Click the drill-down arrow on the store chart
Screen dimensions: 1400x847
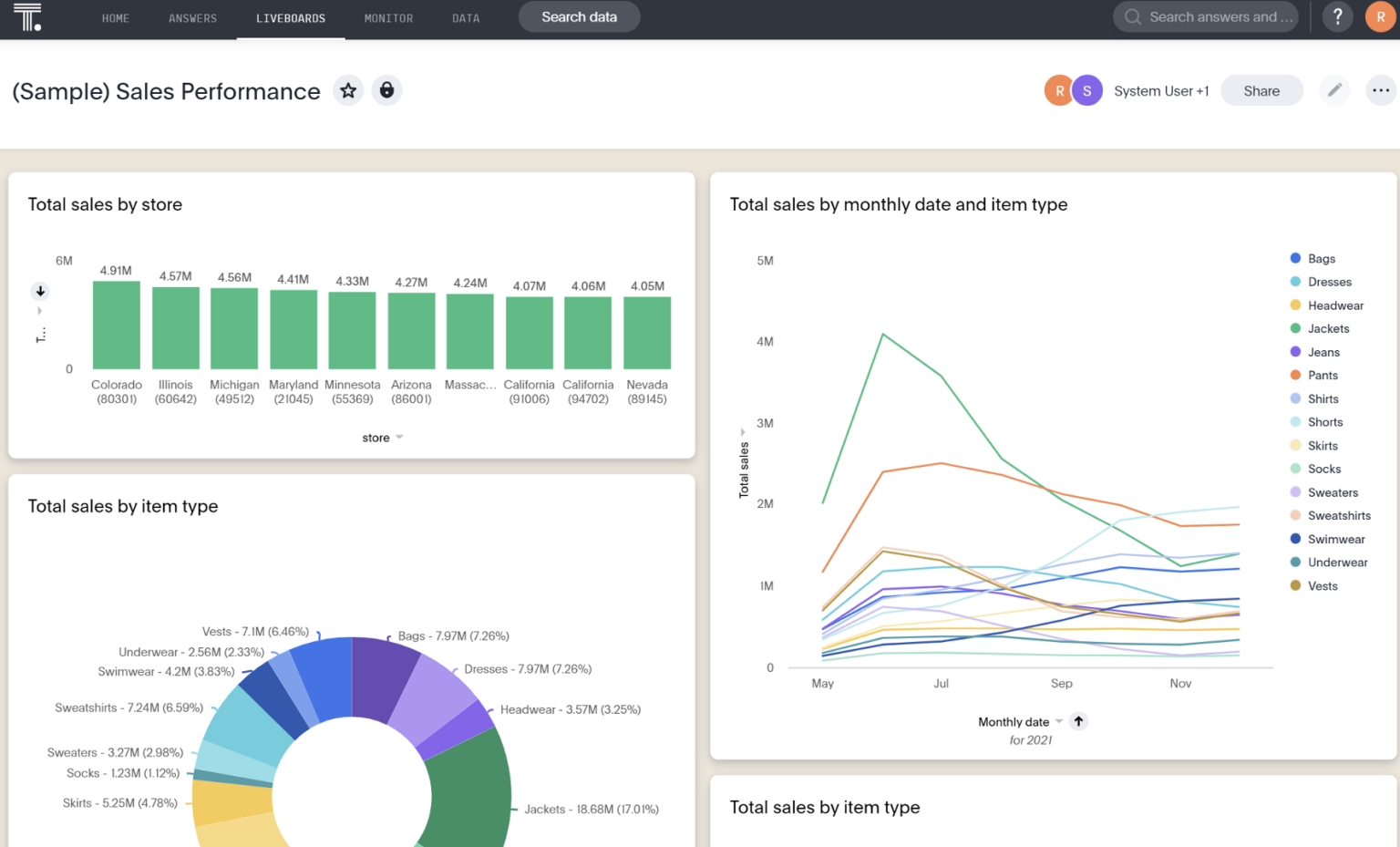pyautogui.click(x=40, y=291)
